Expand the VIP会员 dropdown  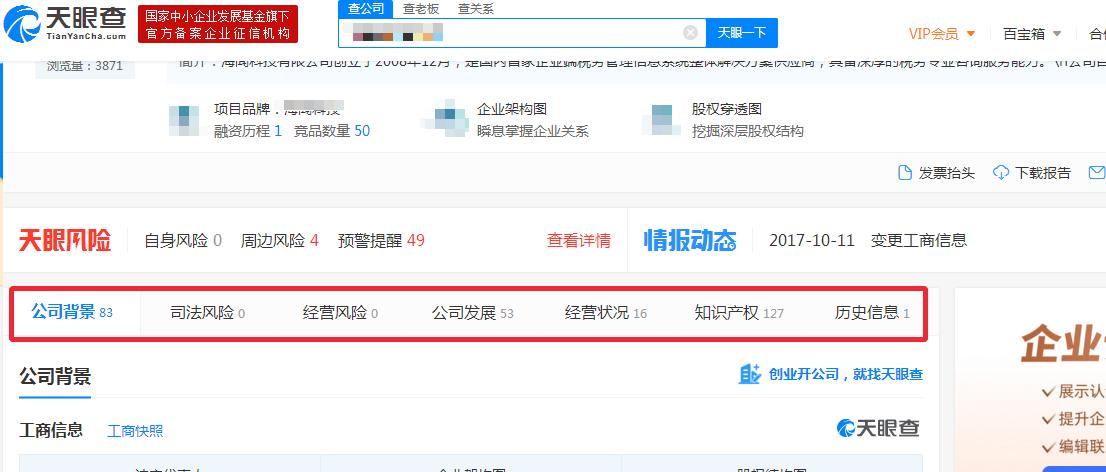coord(942,33)
